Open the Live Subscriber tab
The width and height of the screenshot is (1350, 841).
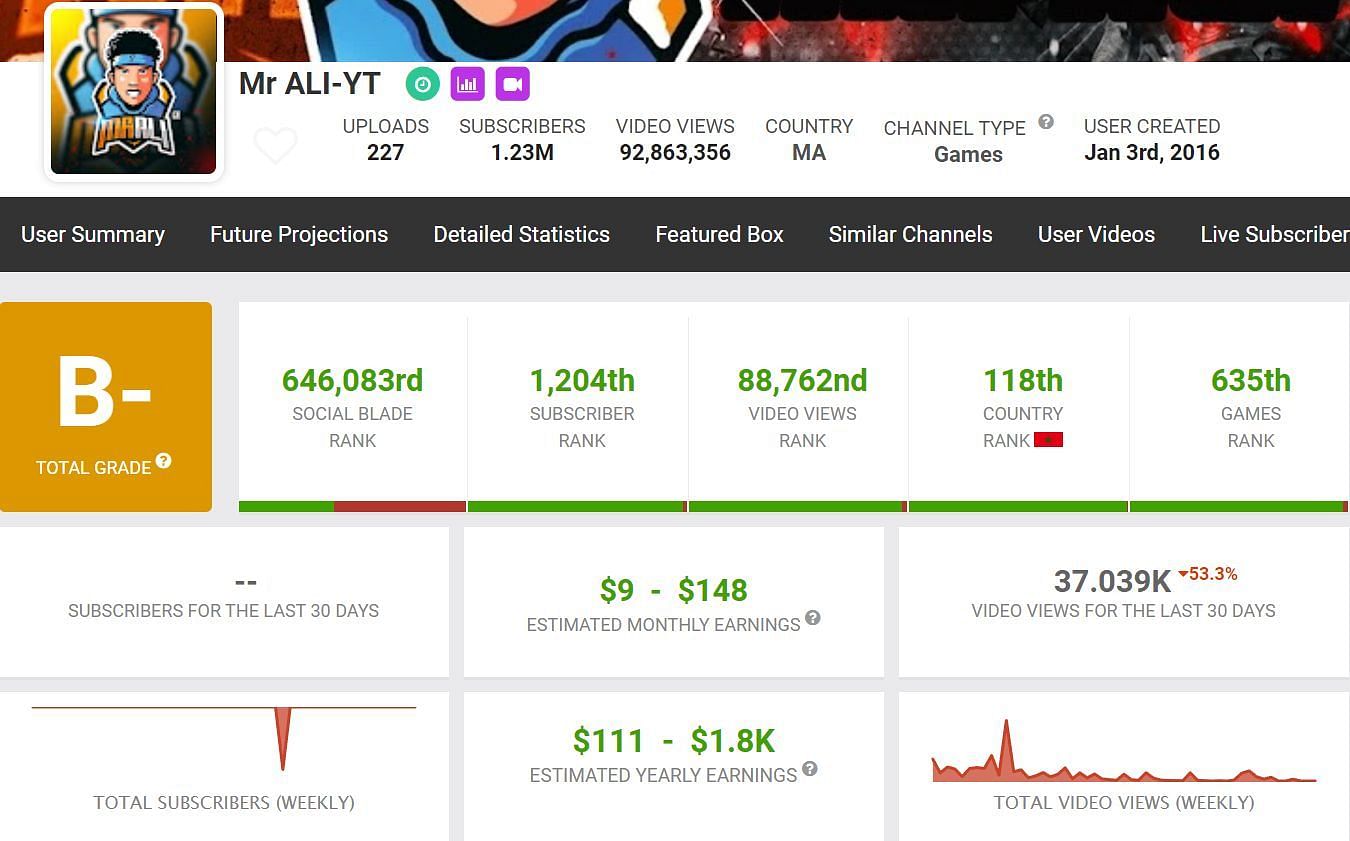(x=1275, y=234)
